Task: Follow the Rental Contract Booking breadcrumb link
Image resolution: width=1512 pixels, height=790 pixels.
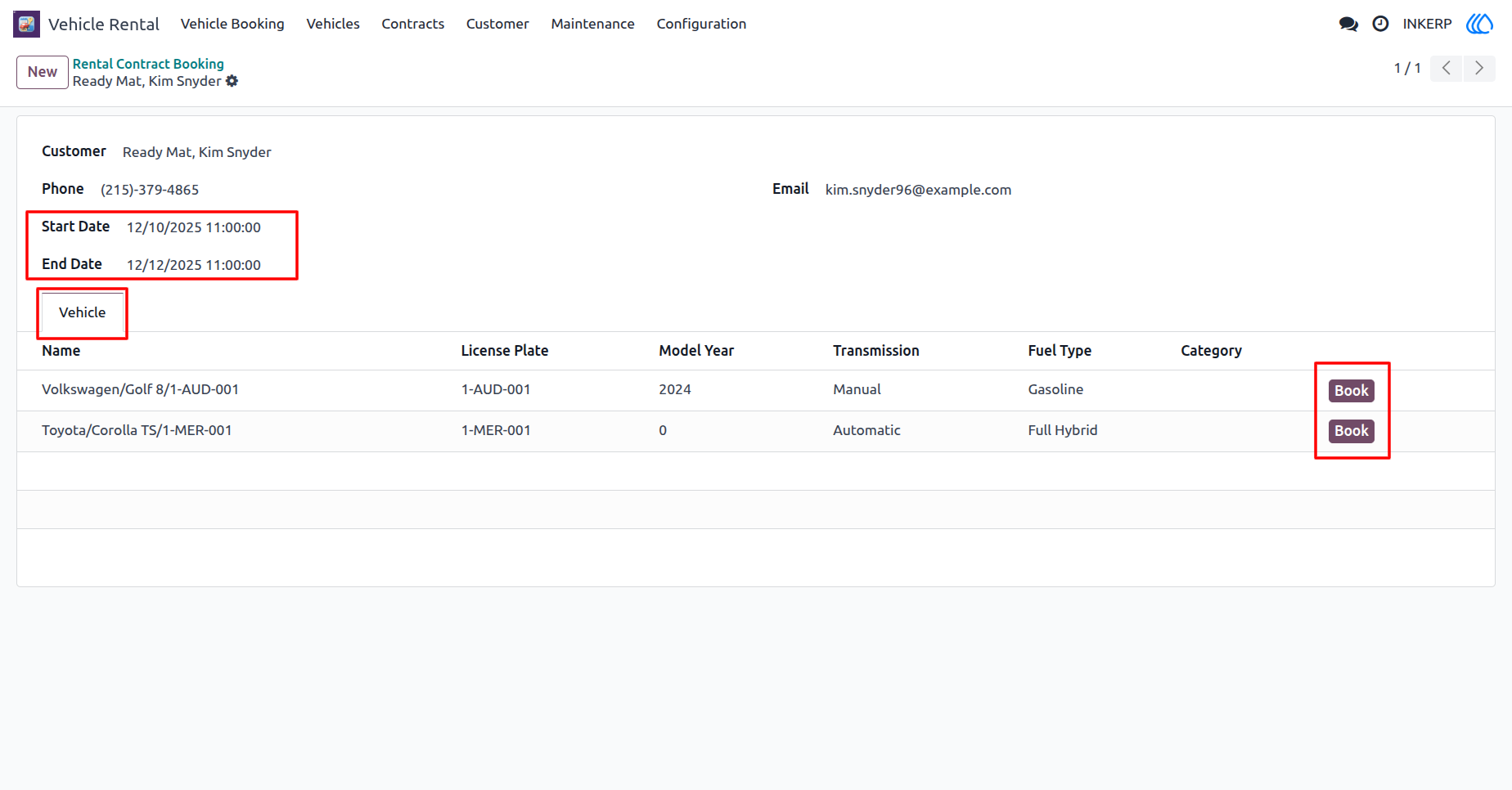Action: 148,64
